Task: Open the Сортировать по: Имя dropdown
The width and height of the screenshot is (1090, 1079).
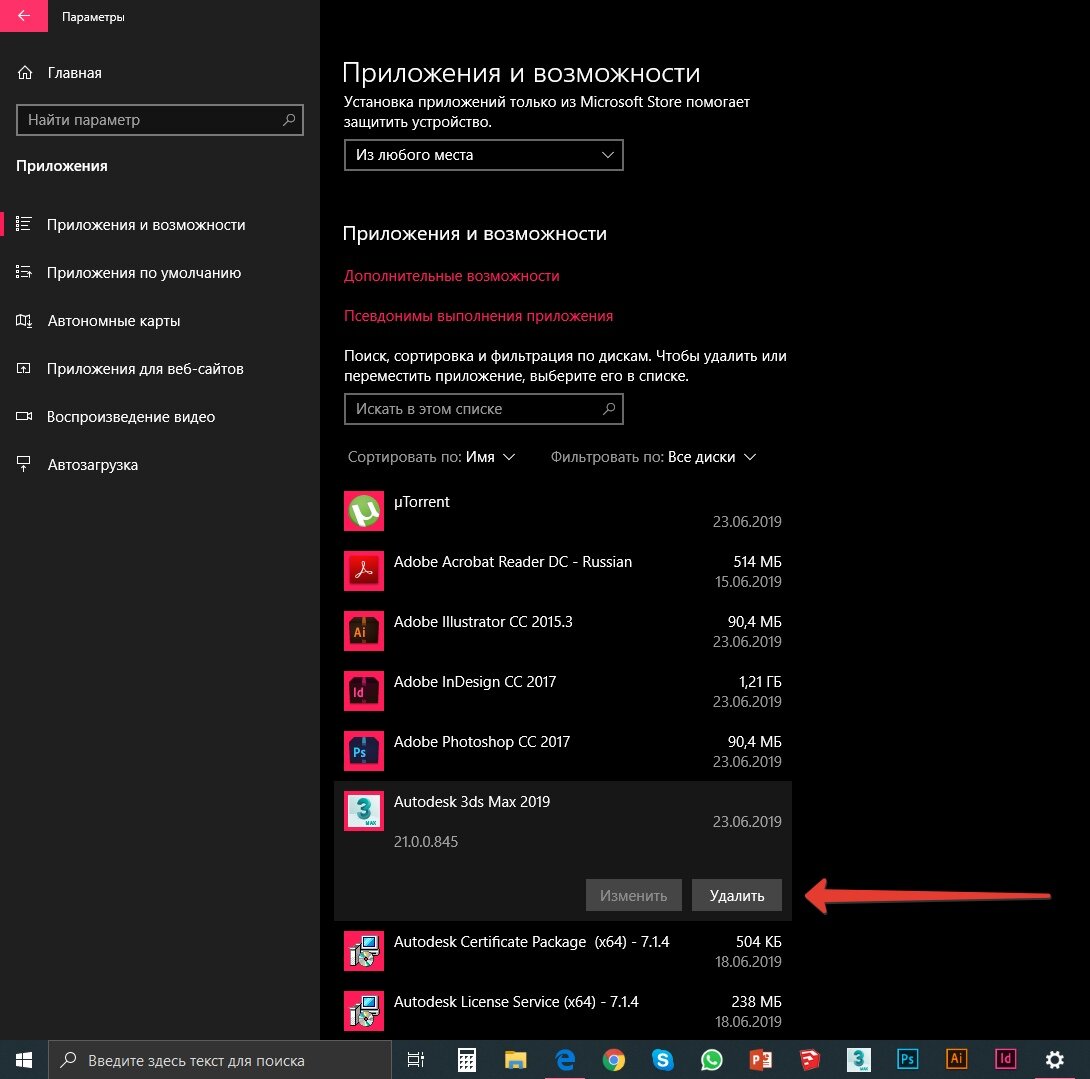Action: pyautogui.click(x=431, y=457)
